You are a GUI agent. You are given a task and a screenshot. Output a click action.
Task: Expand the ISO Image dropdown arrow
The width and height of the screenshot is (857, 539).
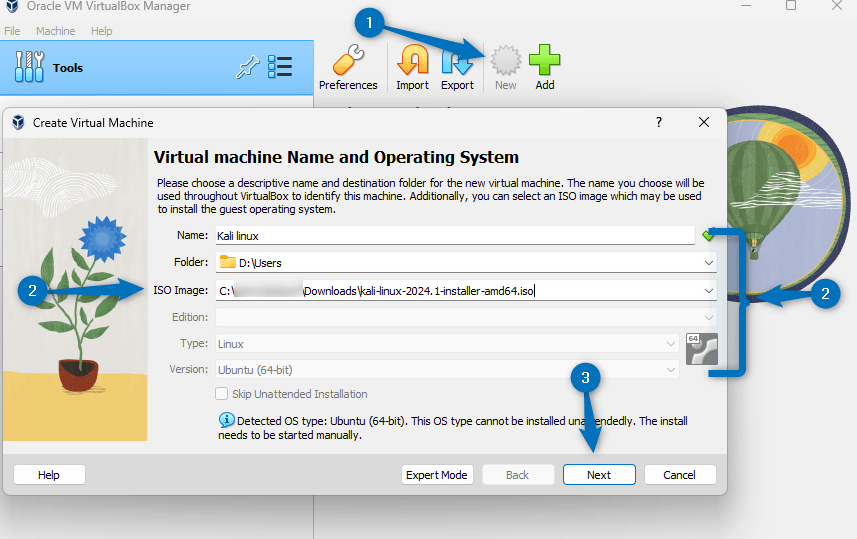[708, 291]
